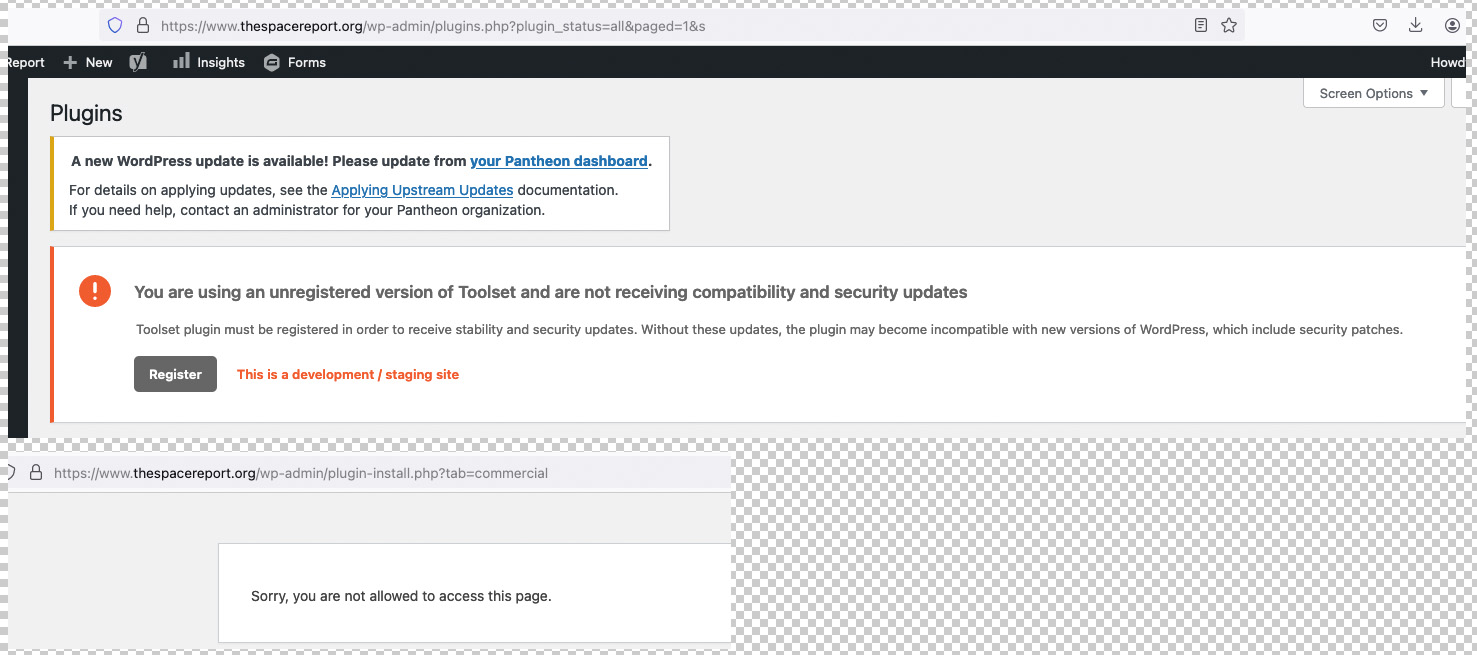
Task: Open the Howdy account menu
Action: [1447, 62]
